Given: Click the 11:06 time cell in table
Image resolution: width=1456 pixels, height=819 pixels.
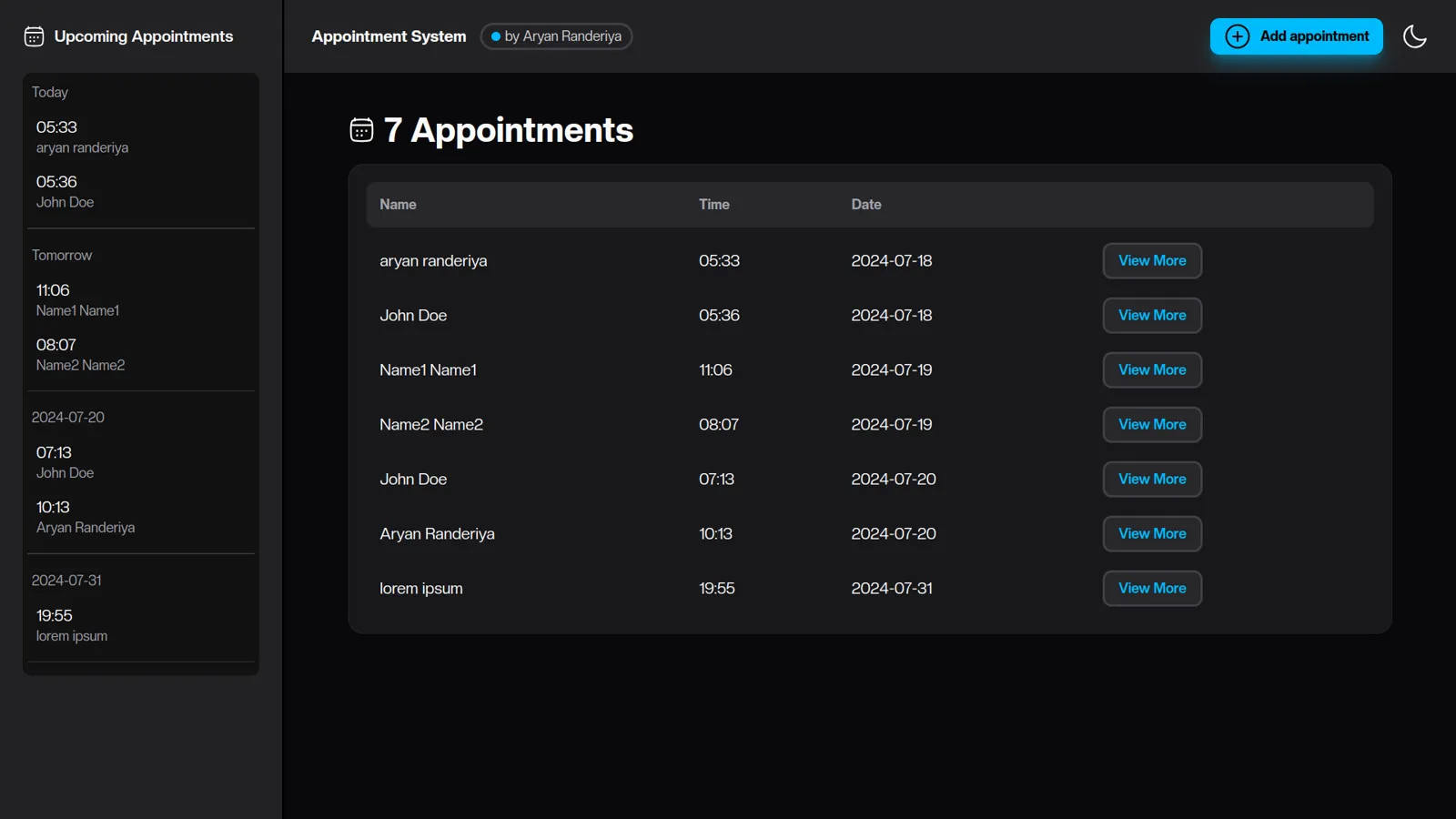Looking at the screenshot, I should [715, 369].
